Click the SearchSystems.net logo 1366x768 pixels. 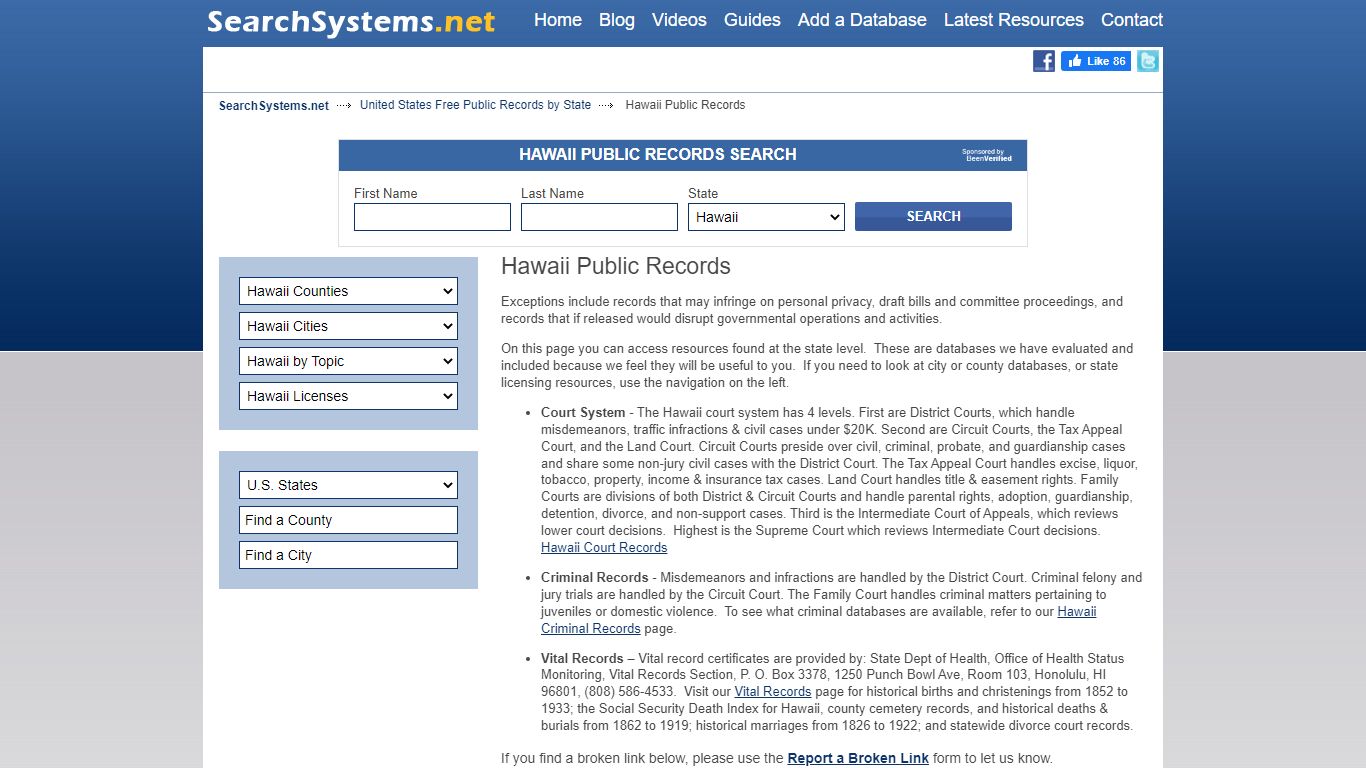click(351, 21)
